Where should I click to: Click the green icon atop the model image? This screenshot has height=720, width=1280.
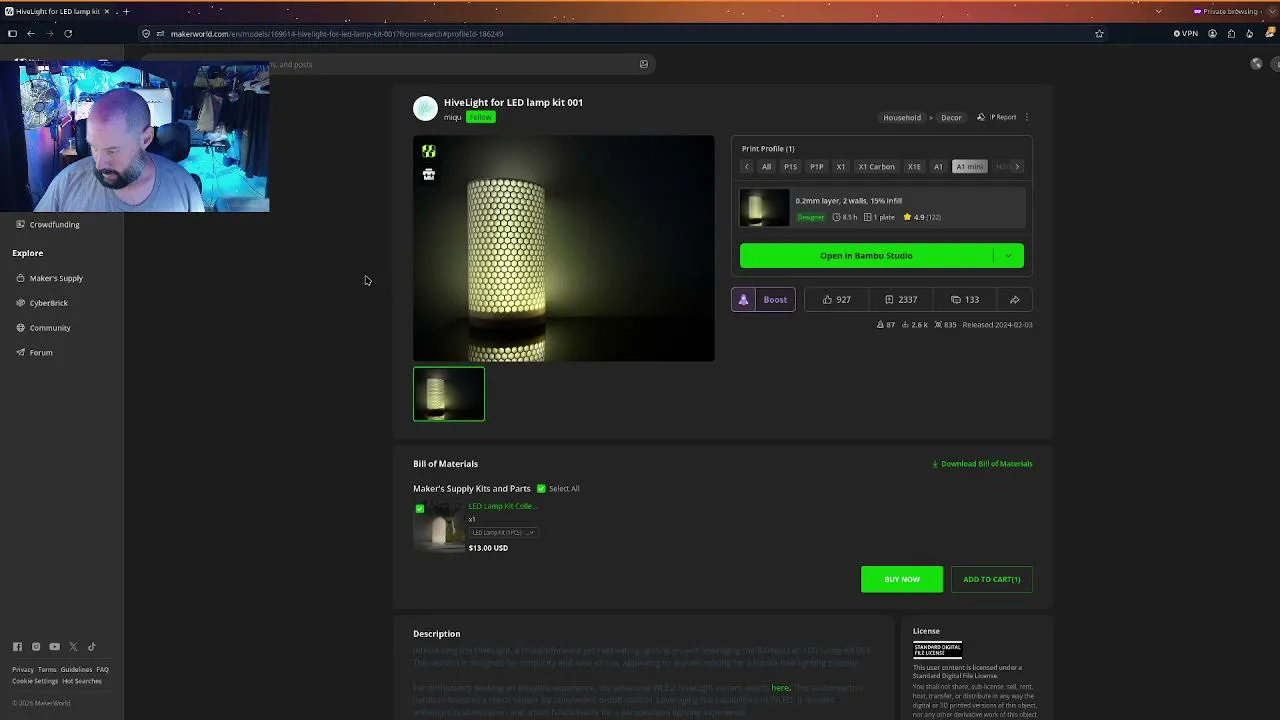[428, 151]
